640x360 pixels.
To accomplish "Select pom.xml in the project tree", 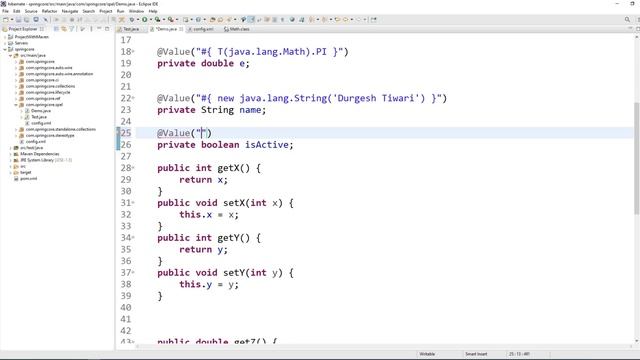I will point(29,178).
